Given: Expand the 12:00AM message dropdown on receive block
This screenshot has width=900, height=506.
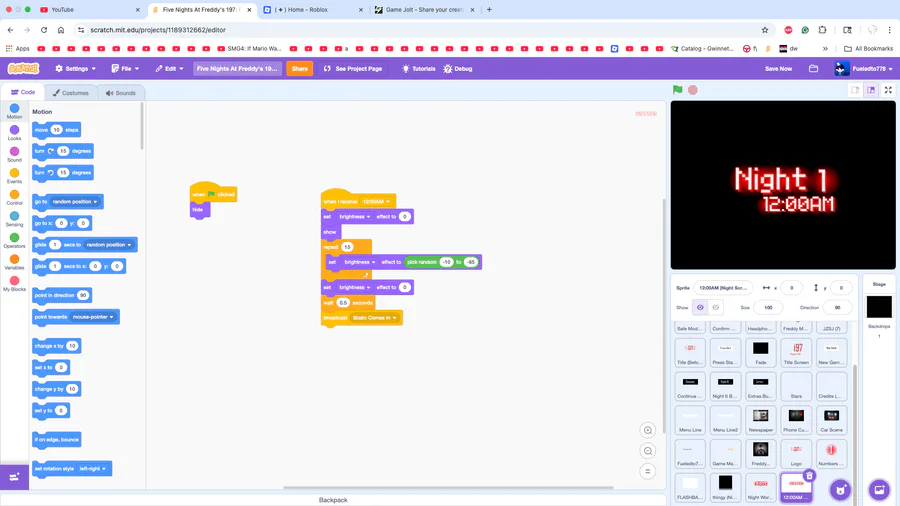Looking at the screenshot, I should point(376,201).
